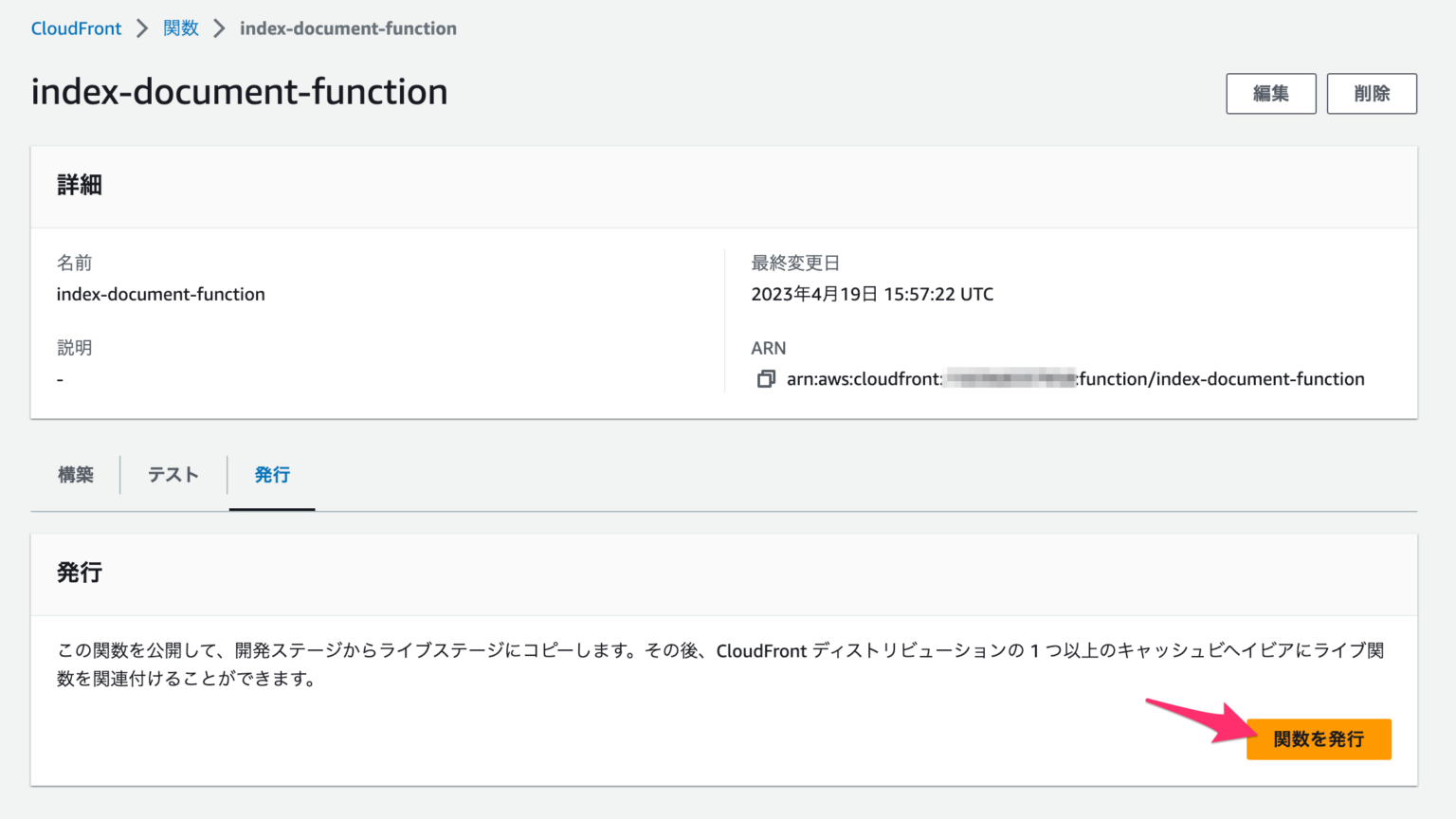Viewport: 1456px width, 819px height.
Task: Select the 発行 tab
Action: pos(272,475)
